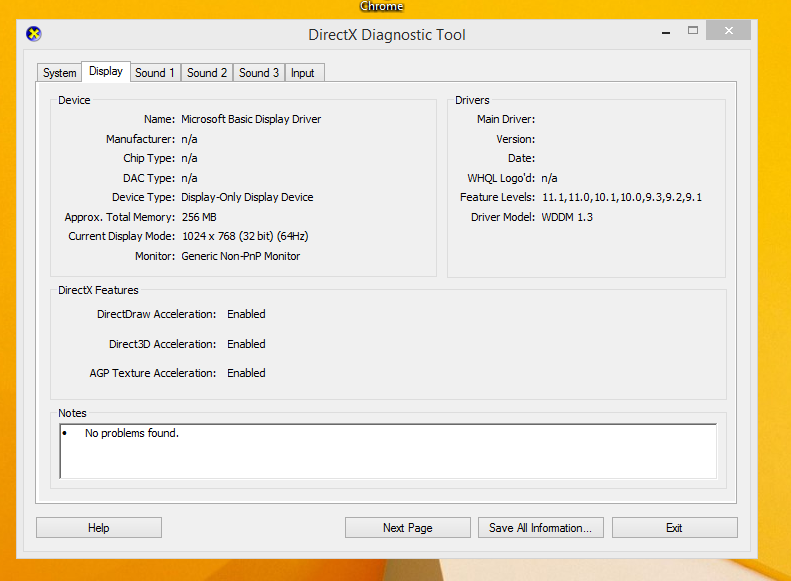Click 'Display-Only Display Device' value

[247, 197]
